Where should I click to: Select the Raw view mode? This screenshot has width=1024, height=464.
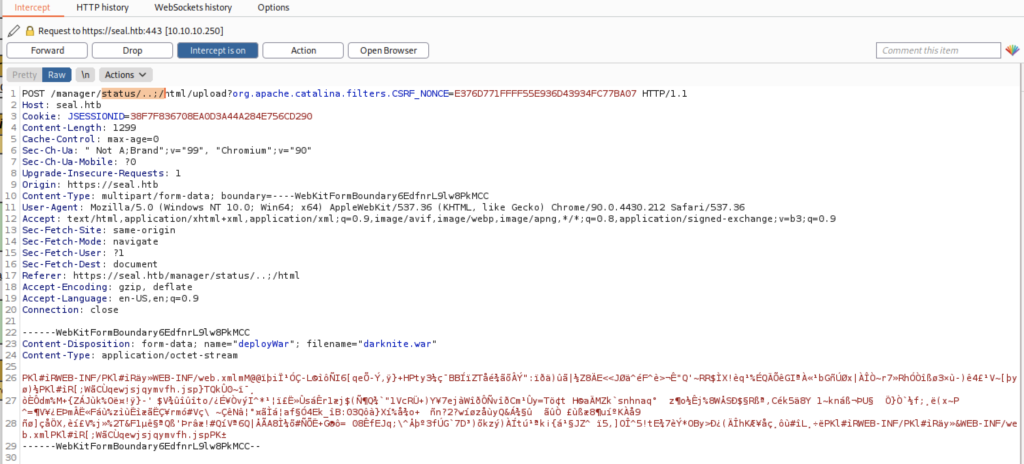point(57,75)
